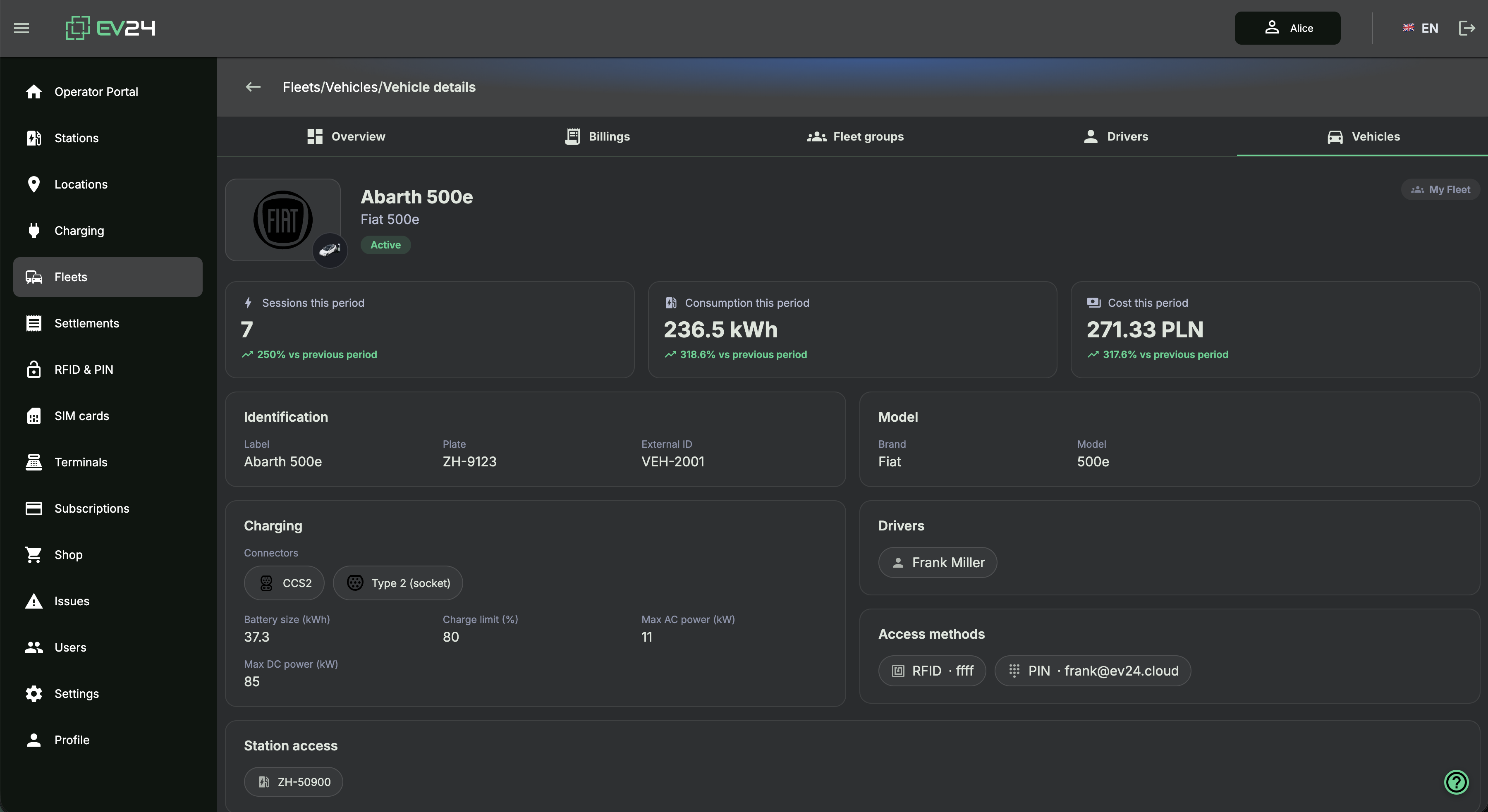This screenshot has width=1488, height=812.
Task: Open Subscriptions in the sidebar
Action: (108, 508)
